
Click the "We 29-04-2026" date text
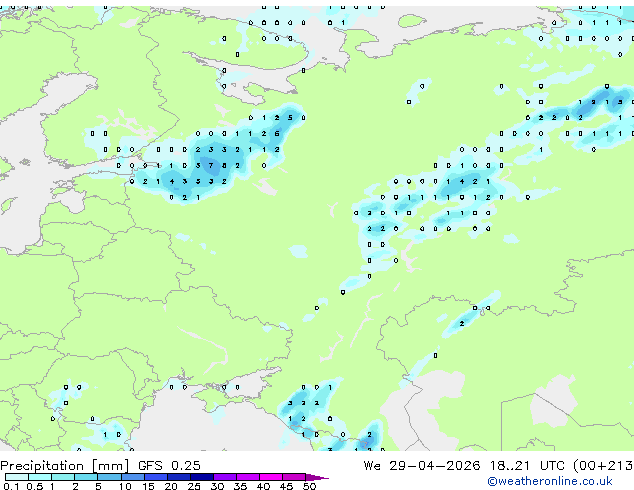(422, 465)
